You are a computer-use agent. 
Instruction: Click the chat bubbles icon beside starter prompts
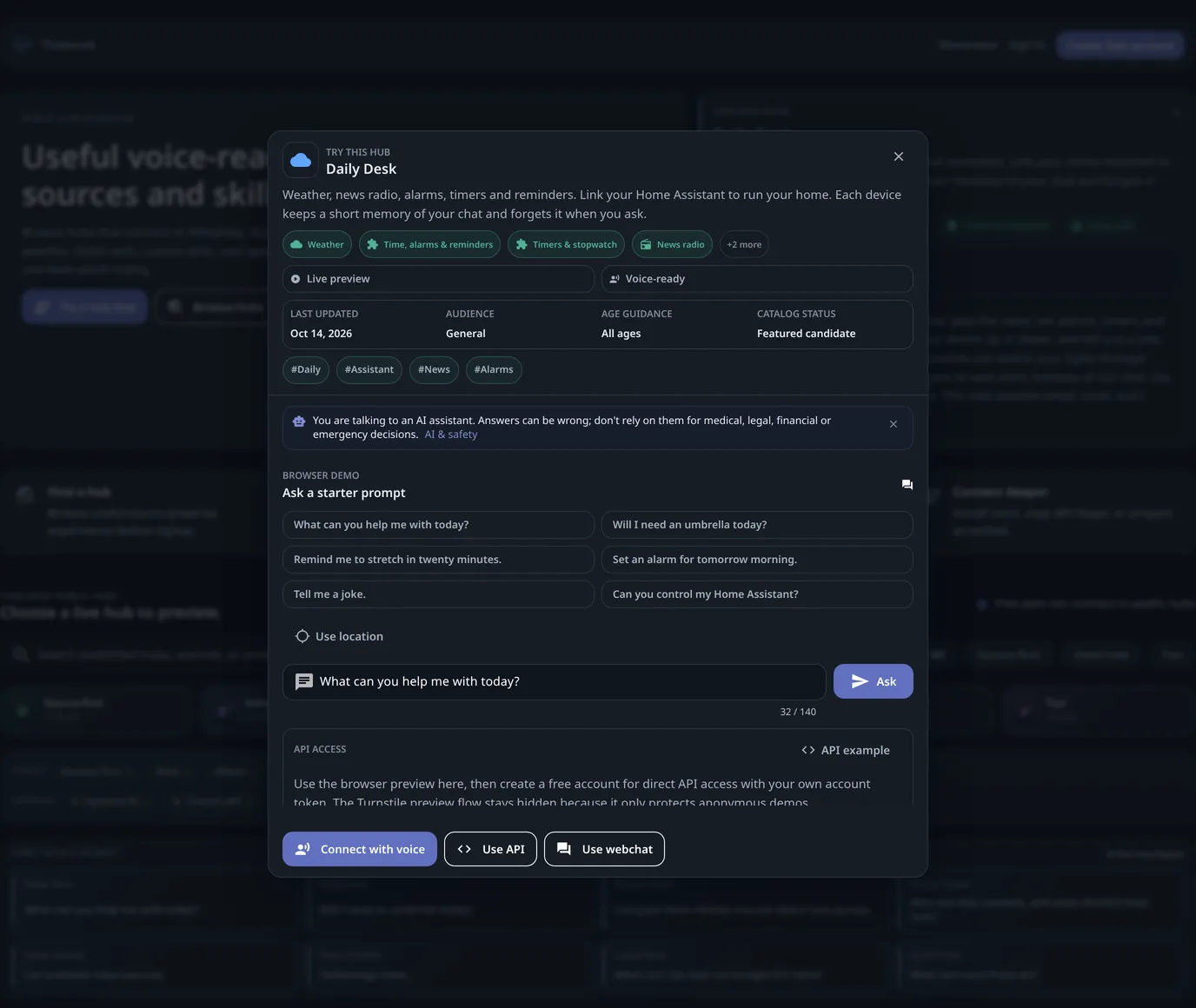tap(907, 485)
